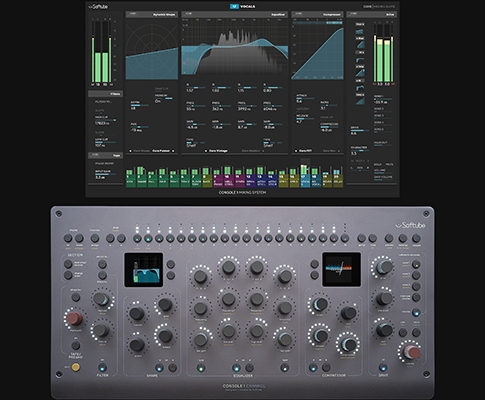Image resolution: width=485 pixels, height=400 pixels.
Task: Open the Dynamic Shape section header
Action: [152, 14]
